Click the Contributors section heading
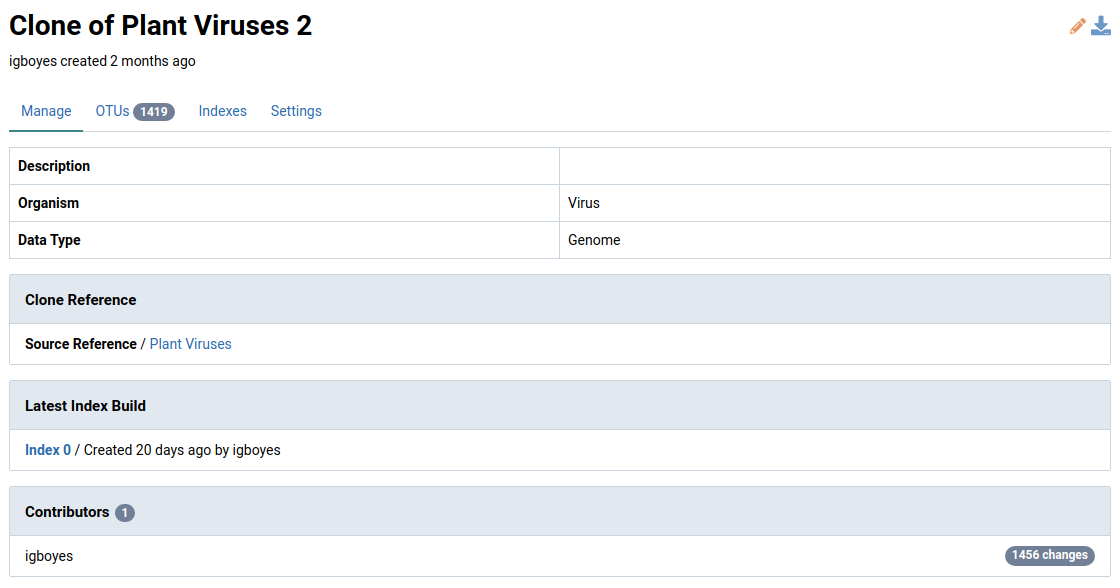The height and width of the screenshot is (588, 1120). 67,512
